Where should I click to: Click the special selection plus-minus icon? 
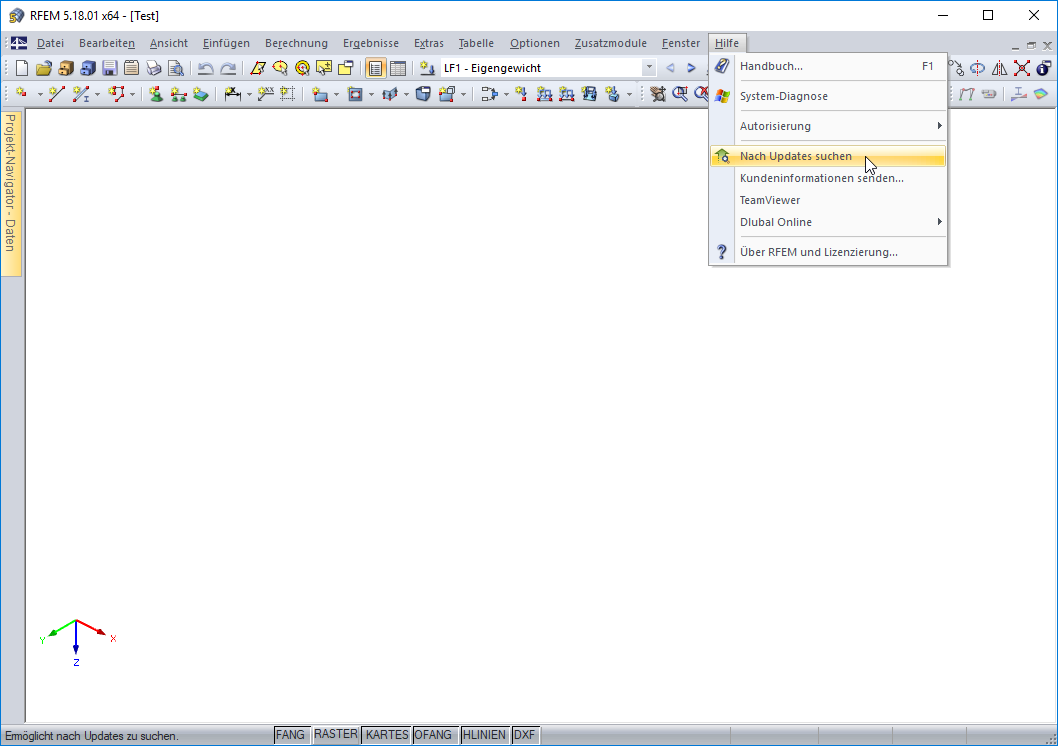coord(324,68)
